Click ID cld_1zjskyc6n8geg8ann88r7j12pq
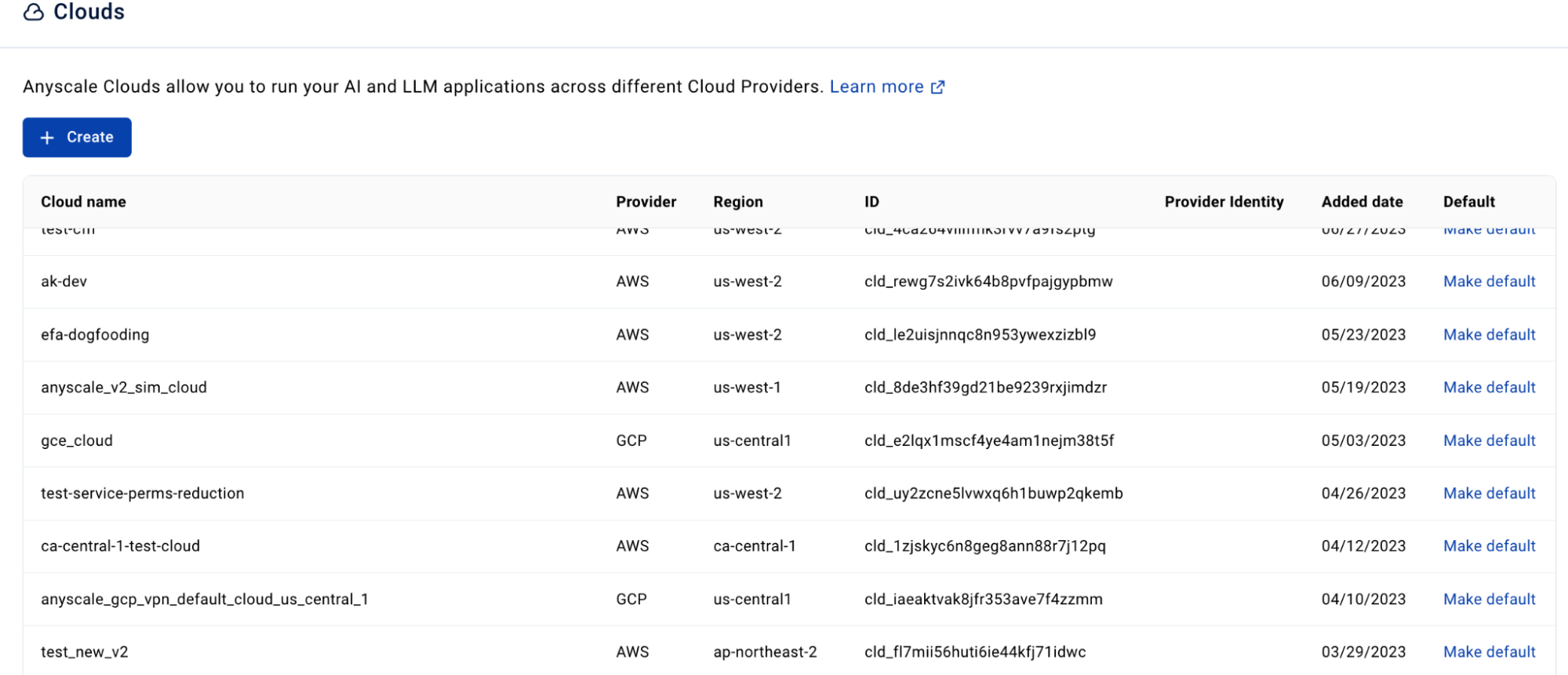This screenshot has height=675, width=1568. click(985, 545)
